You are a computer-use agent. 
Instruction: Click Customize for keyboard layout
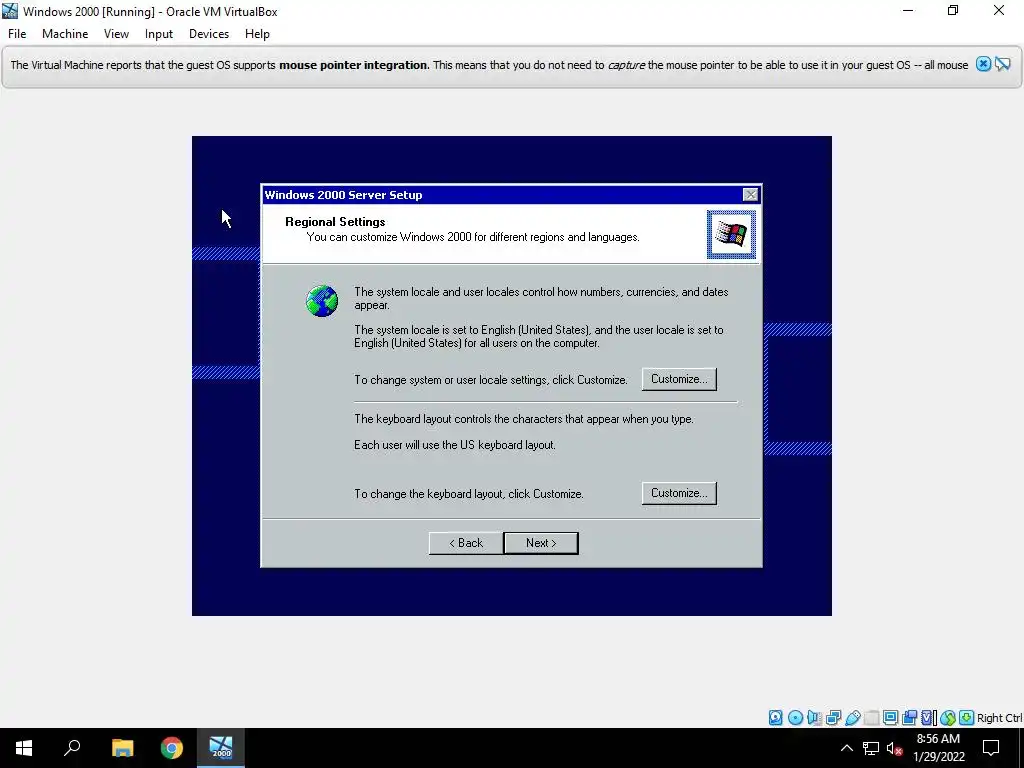point(679,493)
